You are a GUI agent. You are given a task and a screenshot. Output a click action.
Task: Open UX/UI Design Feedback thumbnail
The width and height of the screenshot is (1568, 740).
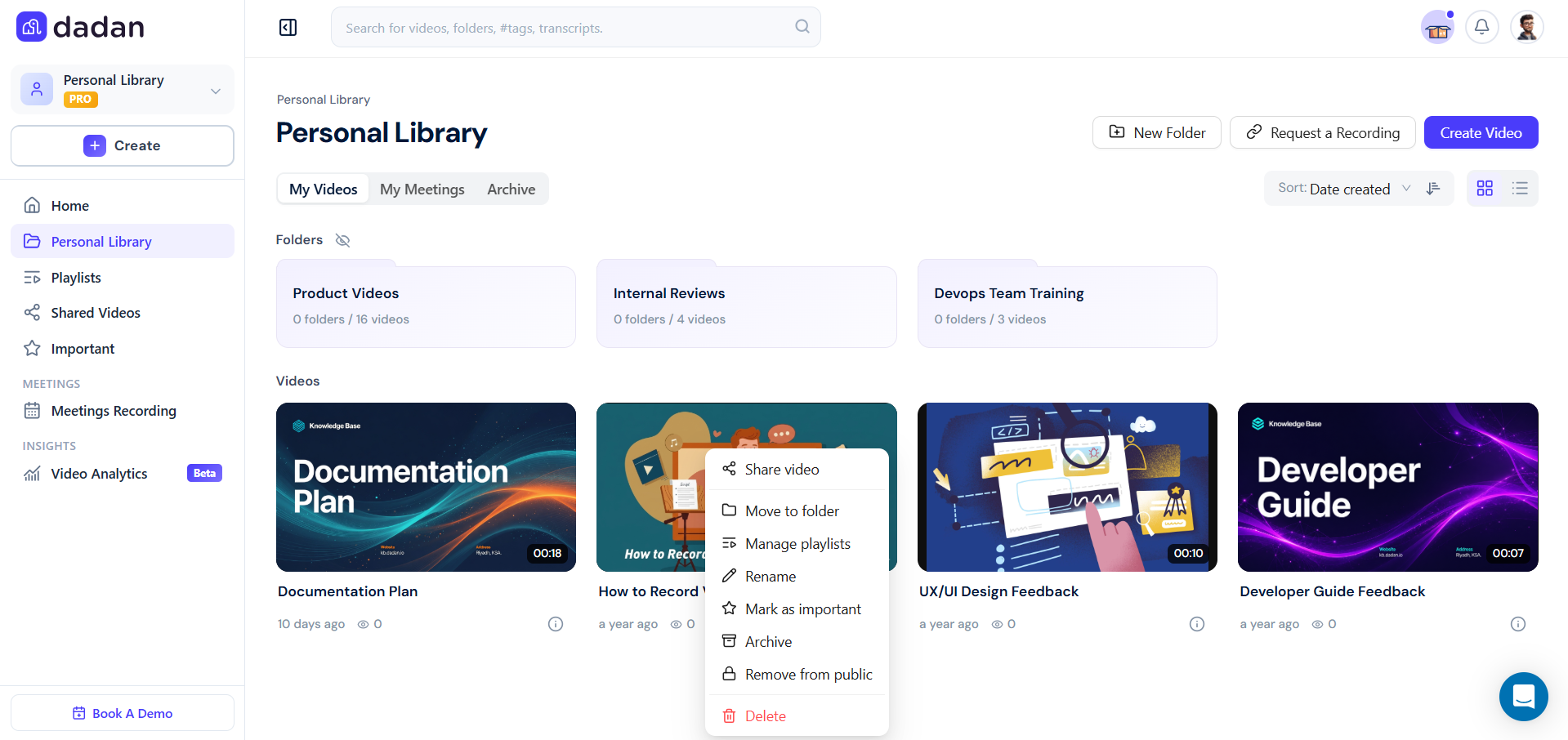(1067, 487)
